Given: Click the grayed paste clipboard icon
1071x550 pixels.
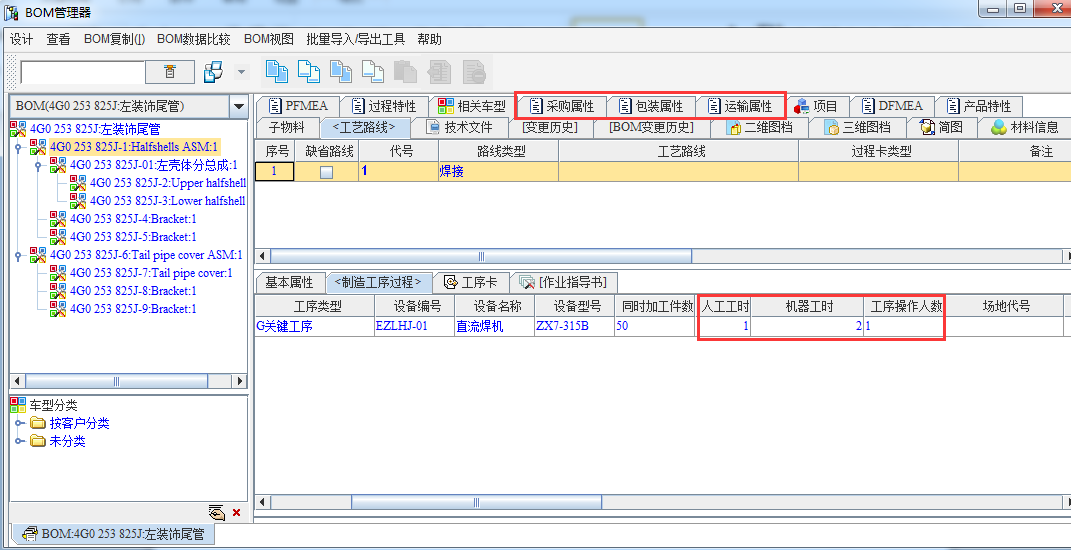Looking at the screenshot, I should [x=406, y=71].
